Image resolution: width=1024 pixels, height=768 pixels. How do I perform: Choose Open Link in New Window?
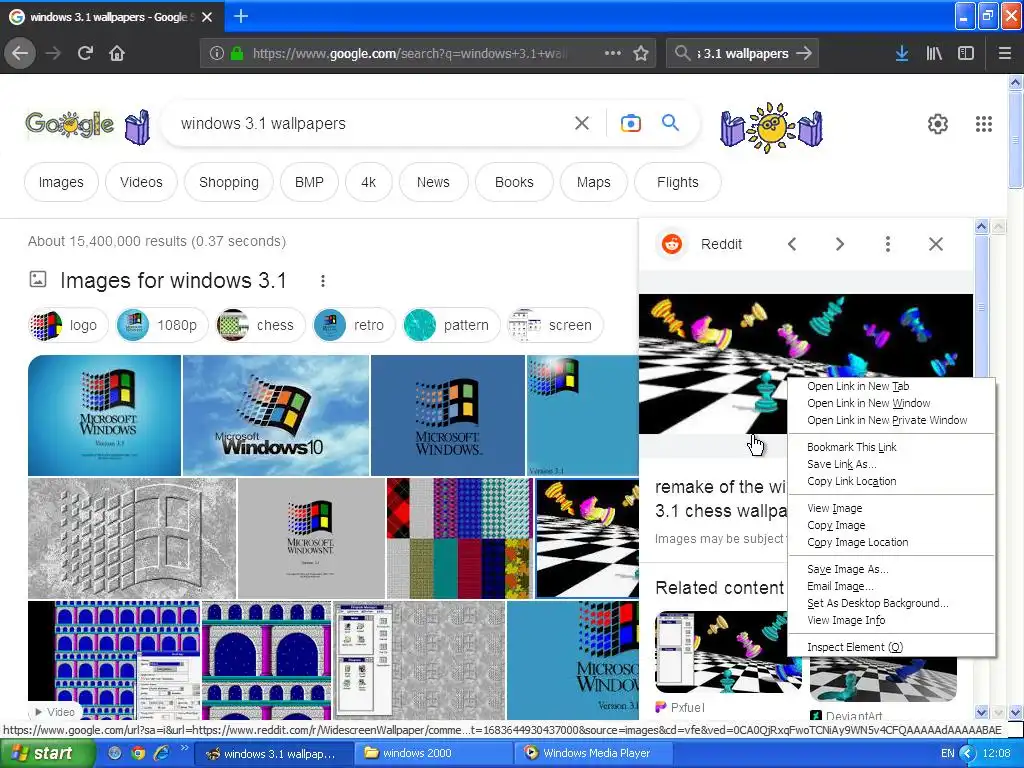tap(891, 403)
